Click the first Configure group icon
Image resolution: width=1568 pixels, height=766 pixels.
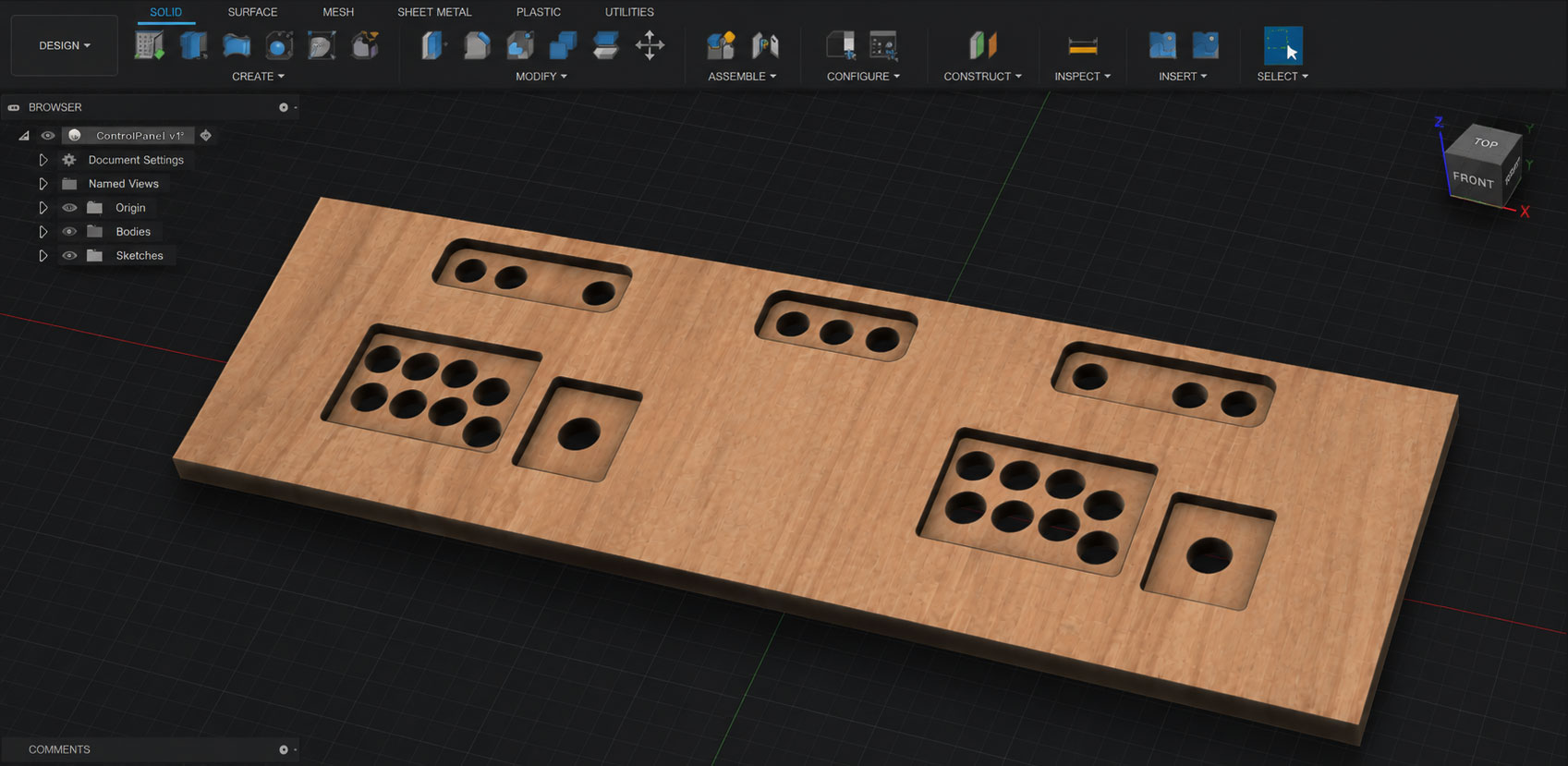point(841,45)
